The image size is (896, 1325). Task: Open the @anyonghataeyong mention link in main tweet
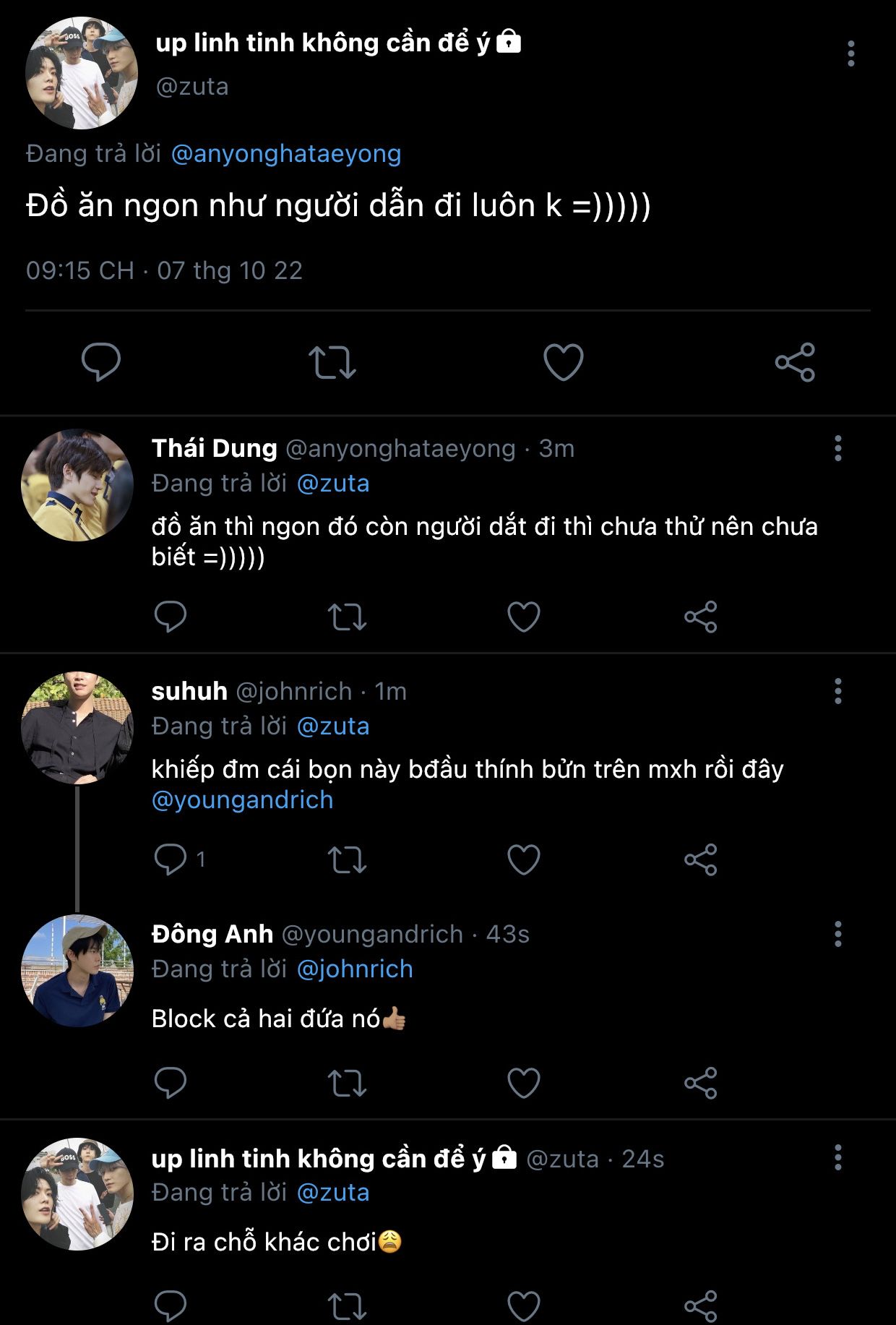tap(286, 153)
